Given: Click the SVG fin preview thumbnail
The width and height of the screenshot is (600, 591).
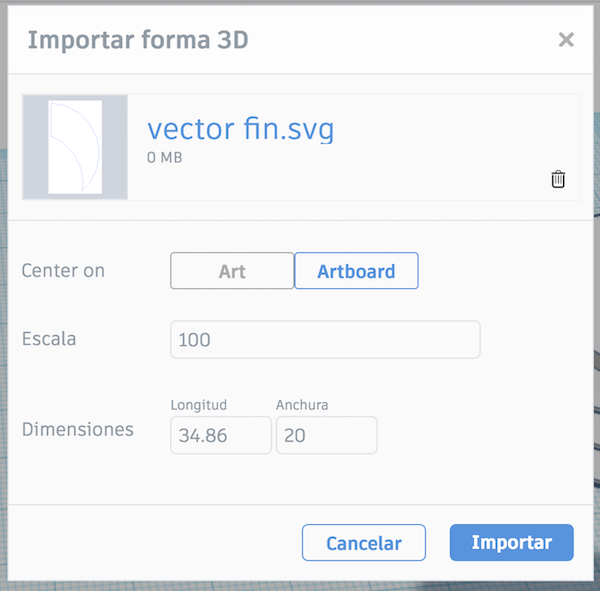Looking at the screenshot, I should point(75,147).
